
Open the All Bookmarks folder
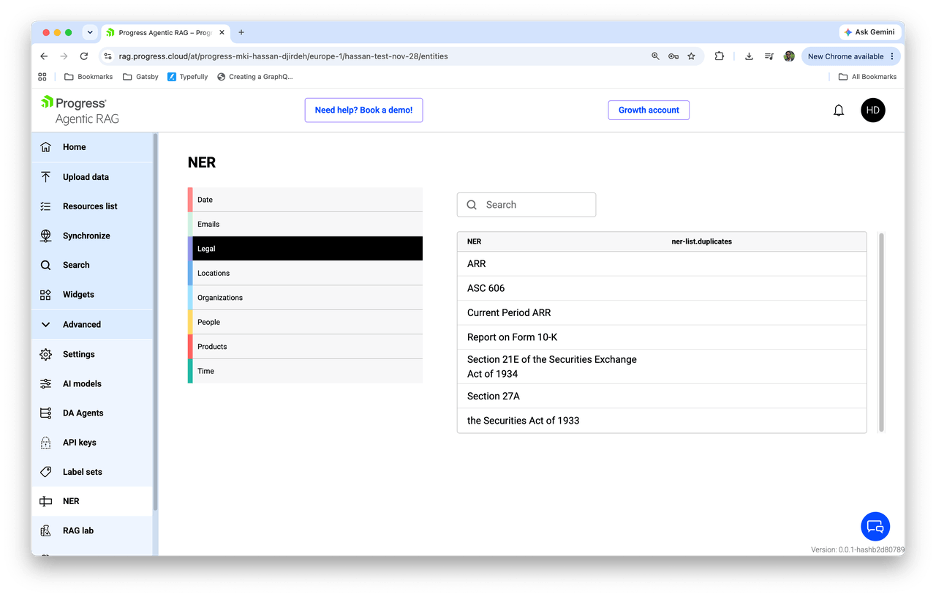point(867,76)
